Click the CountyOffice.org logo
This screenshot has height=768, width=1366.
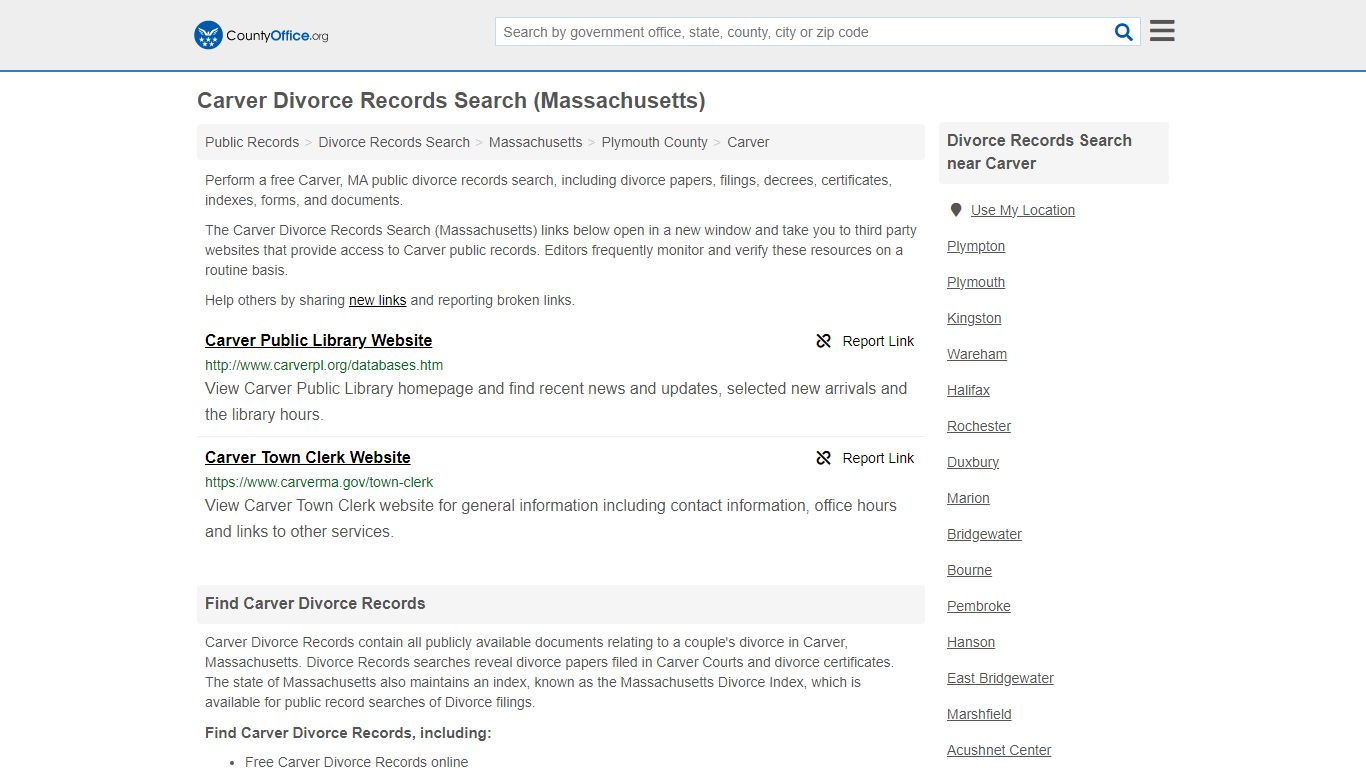[x=261, y=35]
